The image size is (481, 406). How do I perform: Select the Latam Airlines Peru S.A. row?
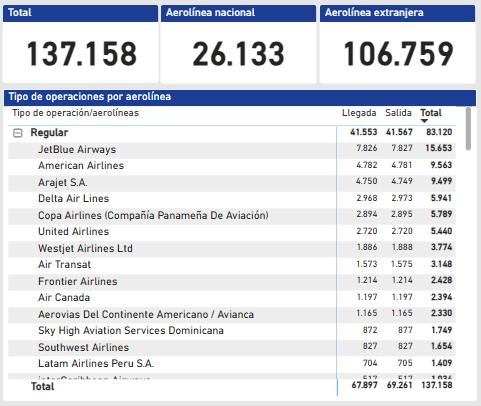click(232, 364)
